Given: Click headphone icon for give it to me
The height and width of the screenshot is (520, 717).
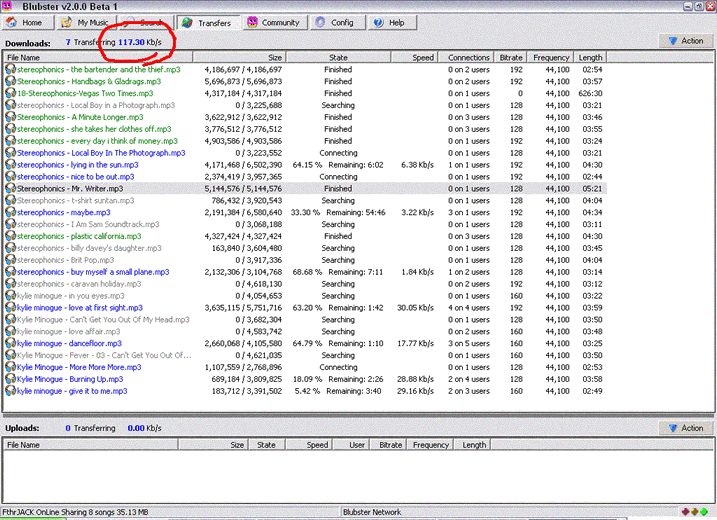Looking at the screenshot, I should (10, 391).
